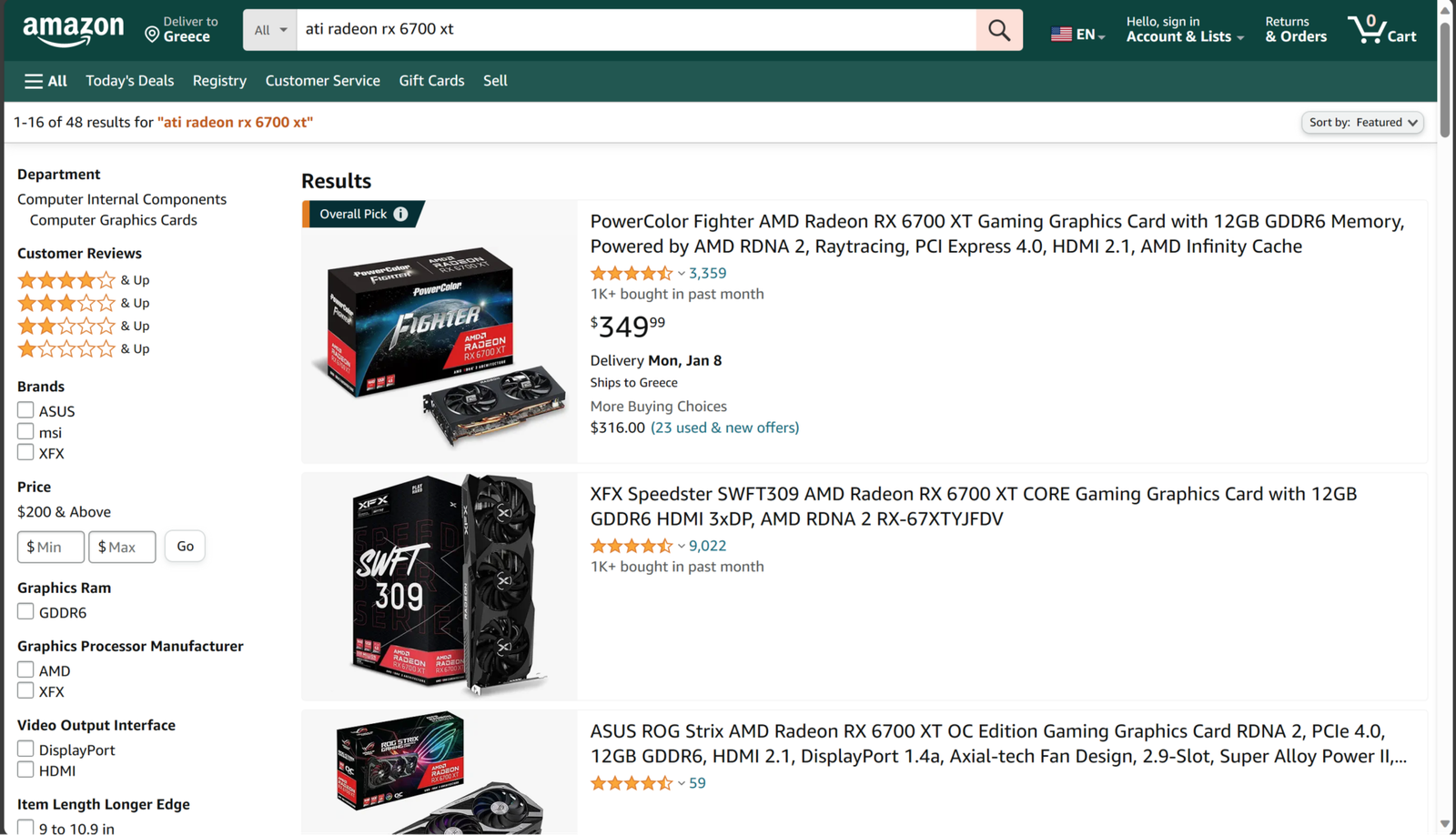Click the Deliver to Greece location pin

click(152, 35)
